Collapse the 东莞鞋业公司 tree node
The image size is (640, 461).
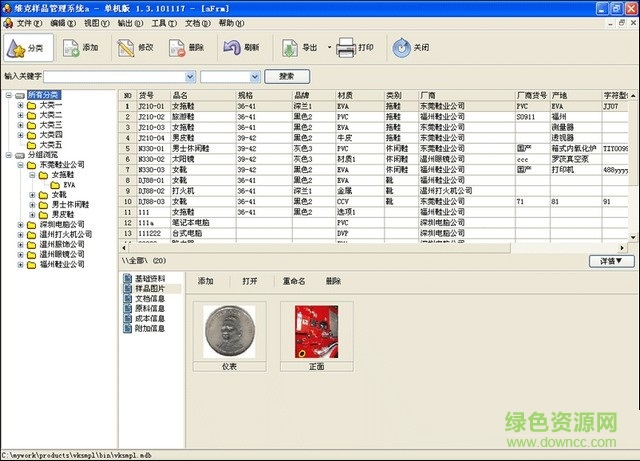pyautogui.click(x=20, y=165)
